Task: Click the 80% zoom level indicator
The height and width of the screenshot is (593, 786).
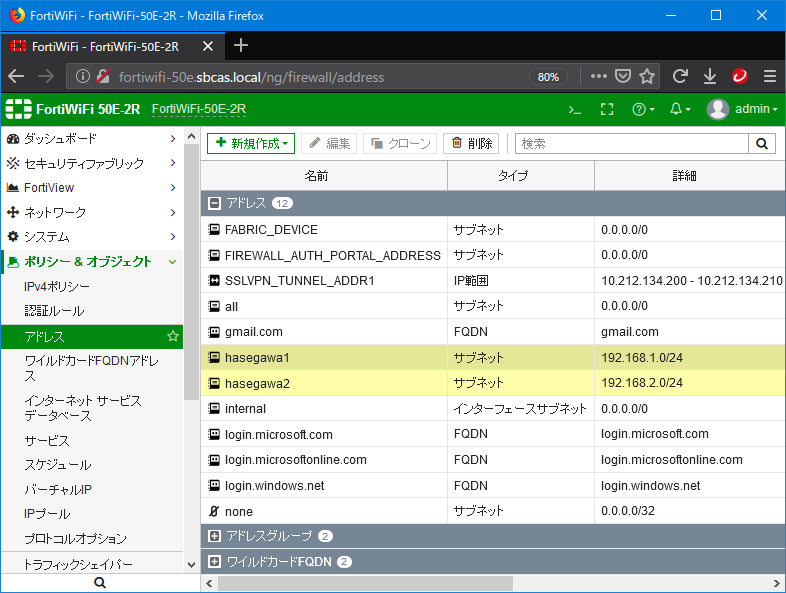Action: pos(548,77)
